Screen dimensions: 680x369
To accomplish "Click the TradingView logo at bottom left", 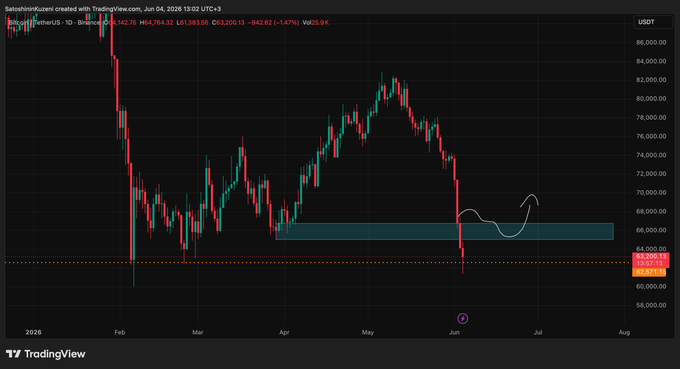I will tap(46, 354).
